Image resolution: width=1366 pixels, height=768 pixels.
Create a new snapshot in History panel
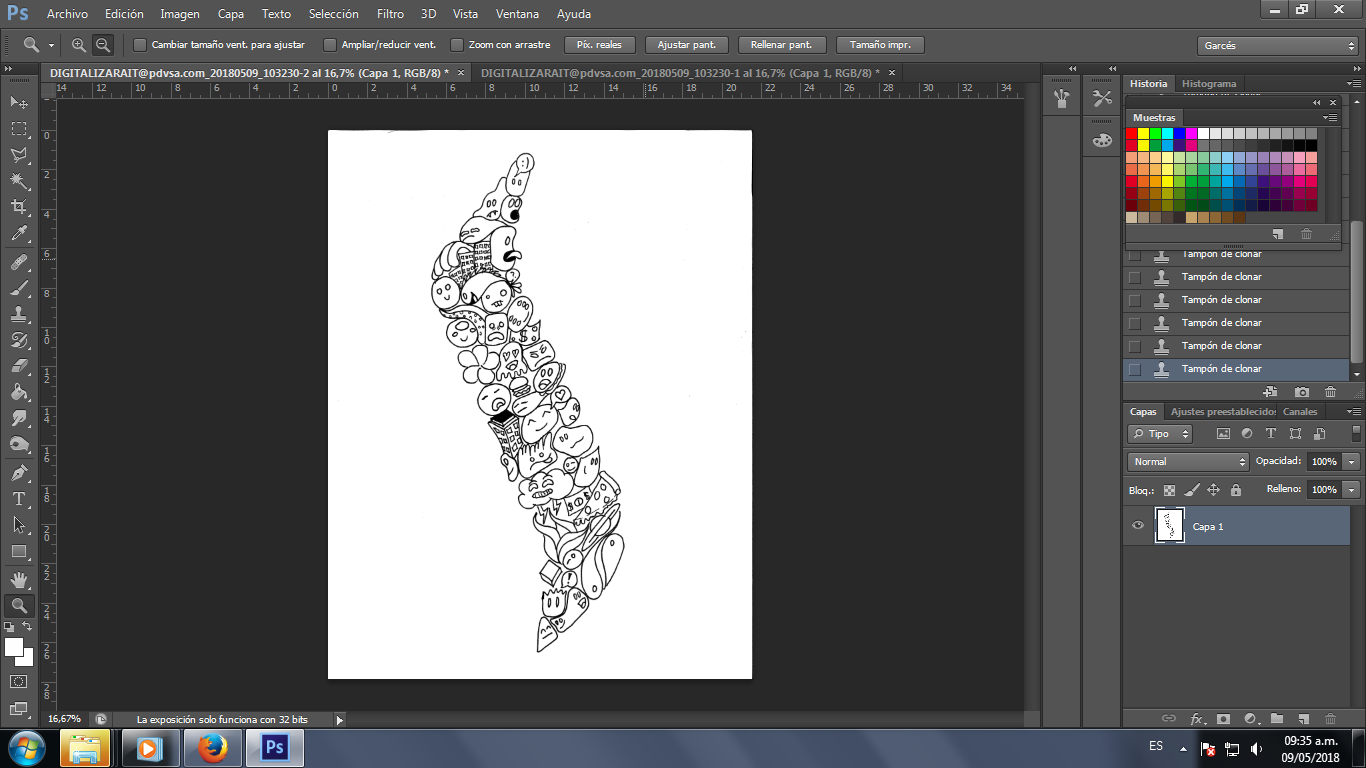tap(1301, 392)
